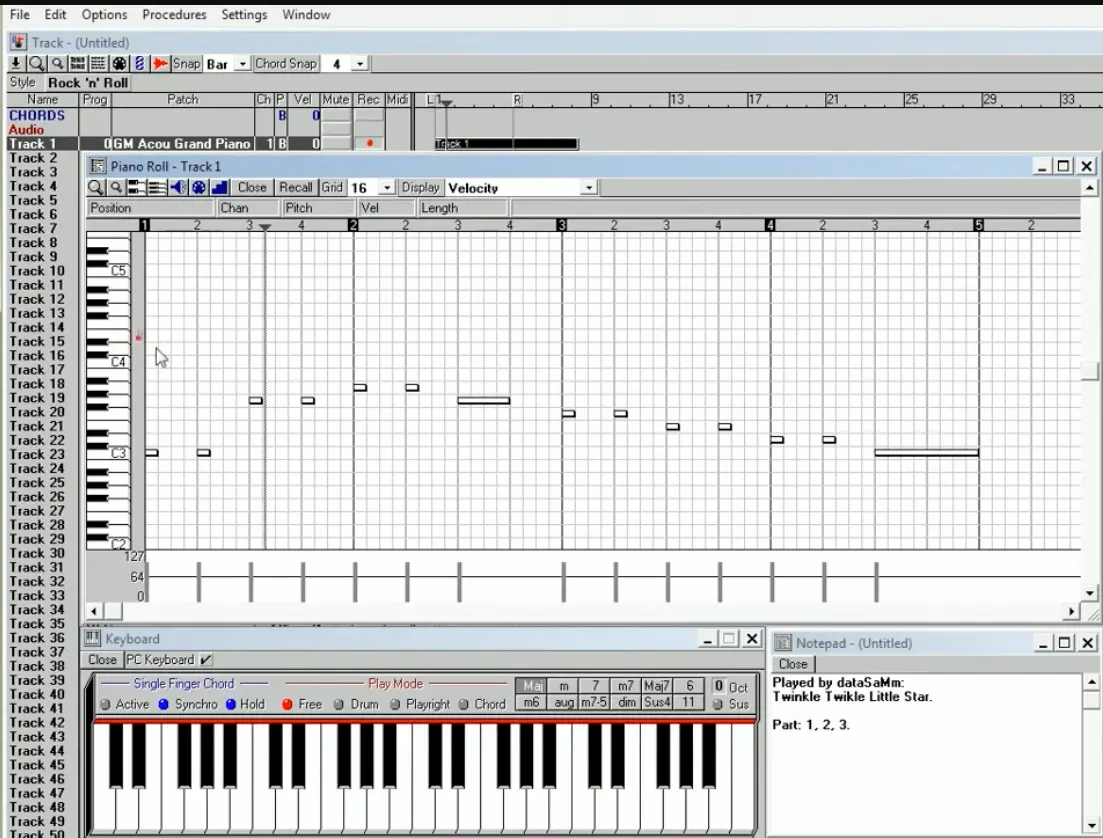The image size is (1103, 838).
Task: Click Recall button in Piano Roll
Action: [x=296, y=188]
